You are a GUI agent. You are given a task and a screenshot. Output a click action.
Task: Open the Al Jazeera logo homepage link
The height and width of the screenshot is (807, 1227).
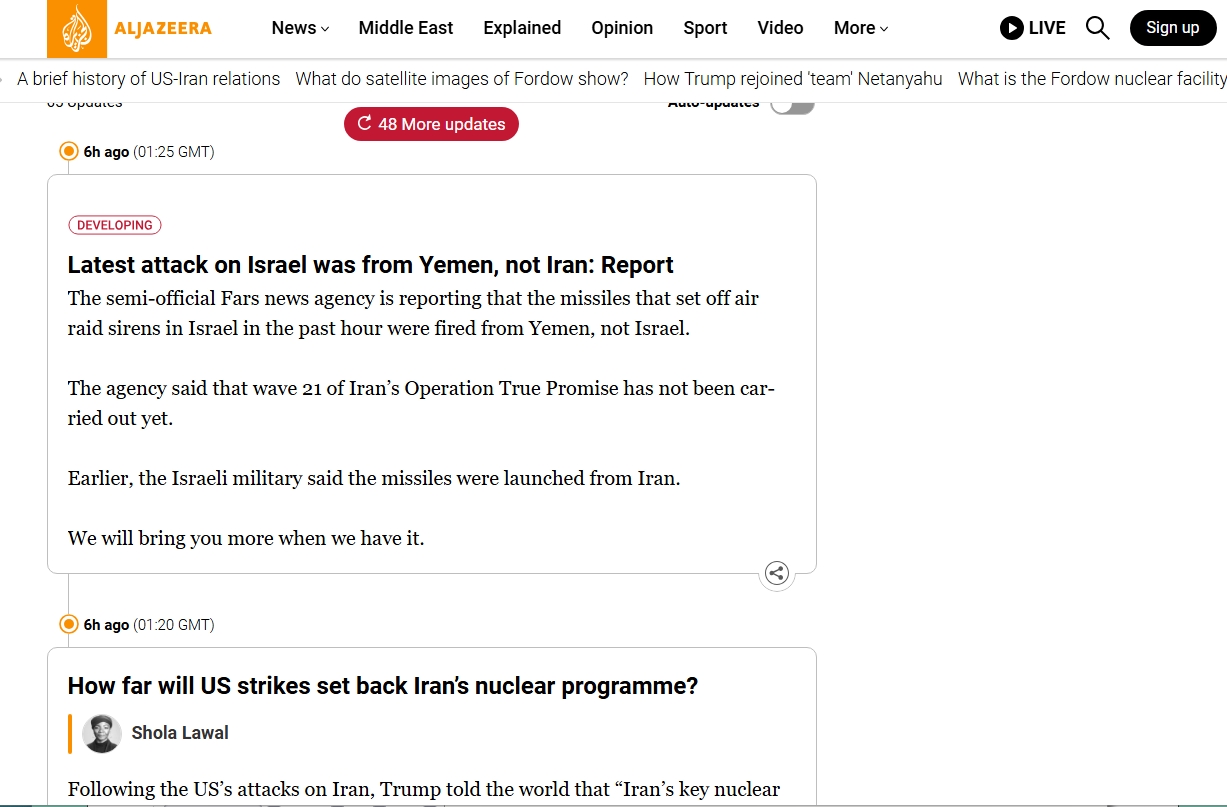coord(130,28)
